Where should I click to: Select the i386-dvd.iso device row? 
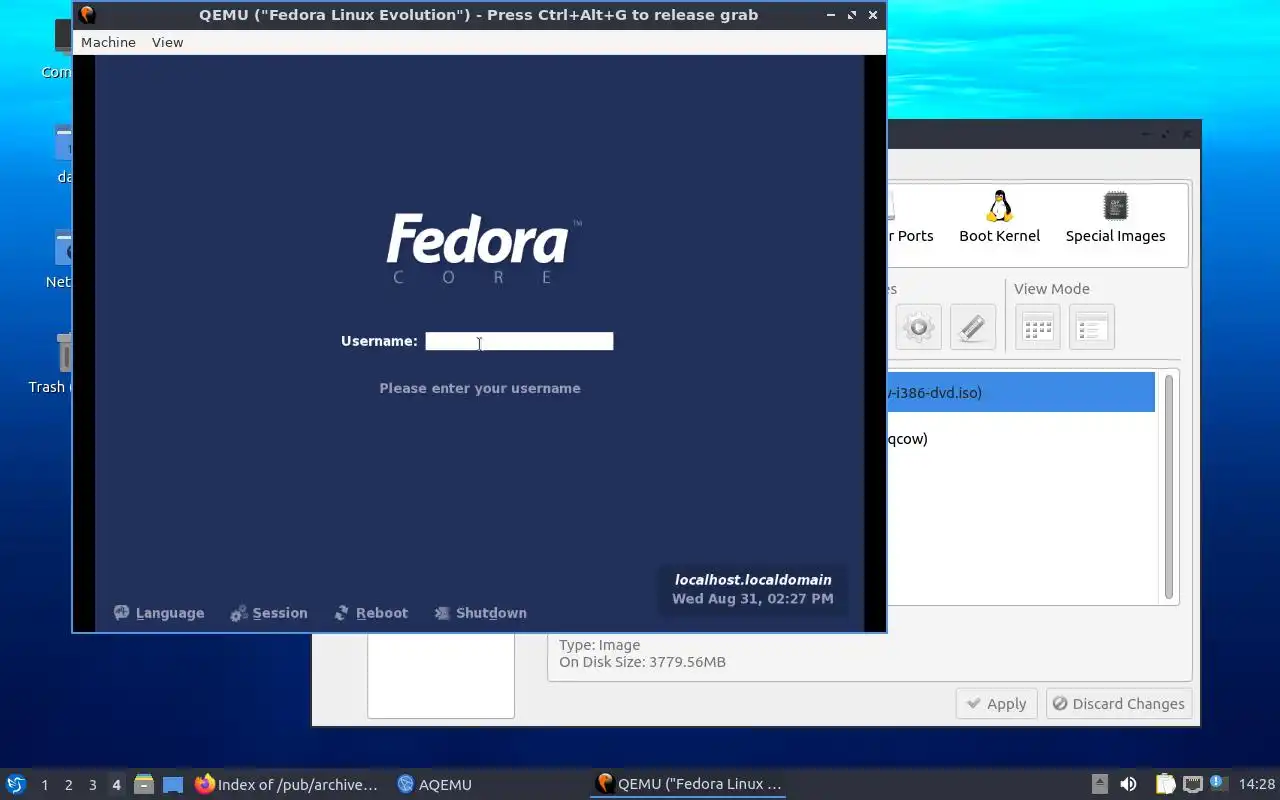click(1021, 392)
